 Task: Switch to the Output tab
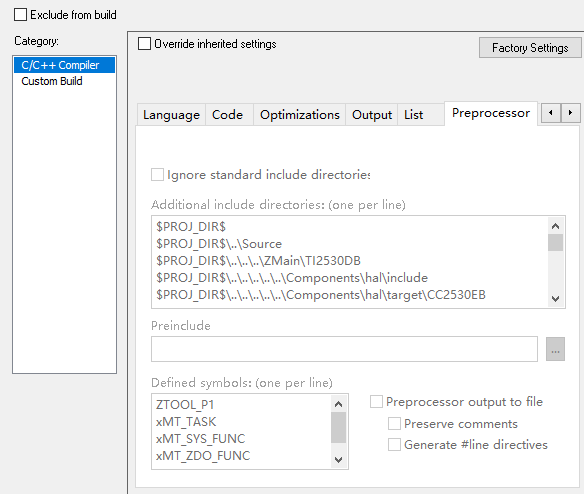372,115
